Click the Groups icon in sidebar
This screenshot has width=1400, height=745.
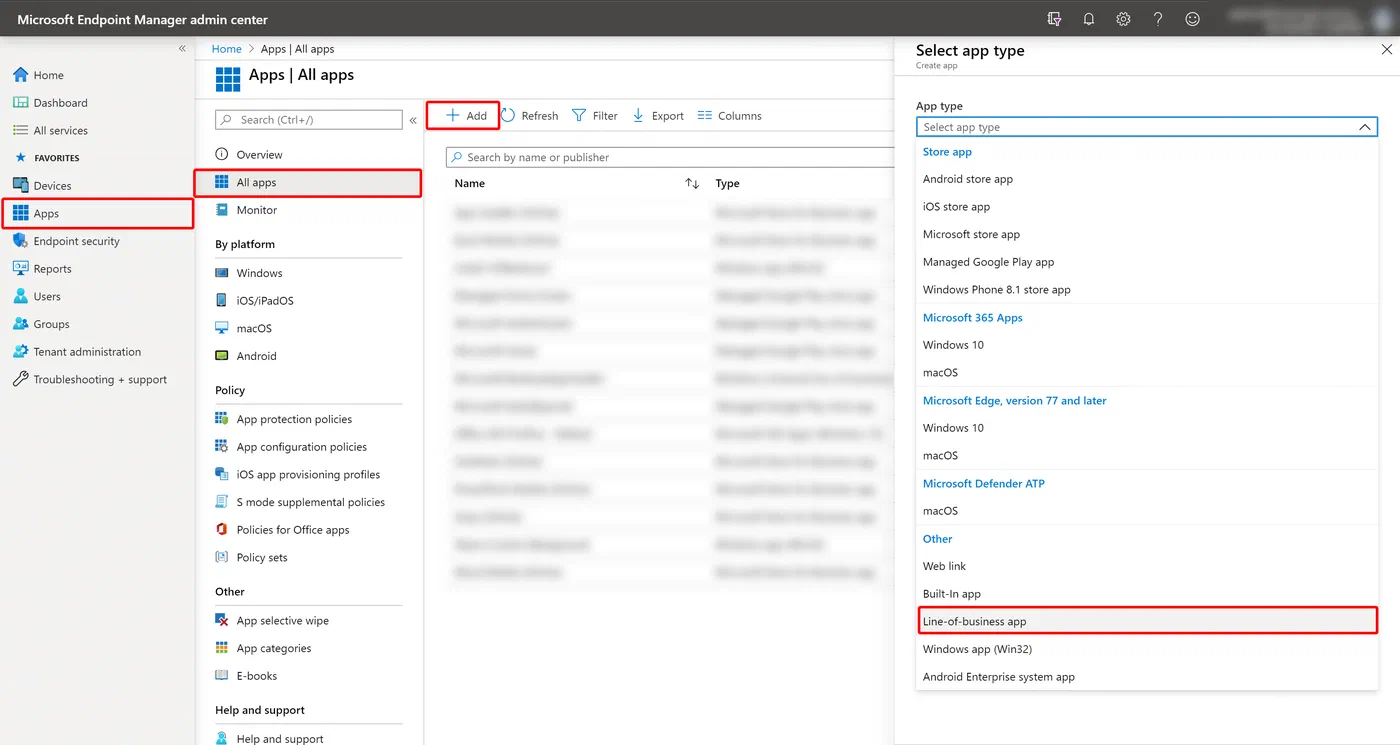pyautogui.click(x=21, y=324)
